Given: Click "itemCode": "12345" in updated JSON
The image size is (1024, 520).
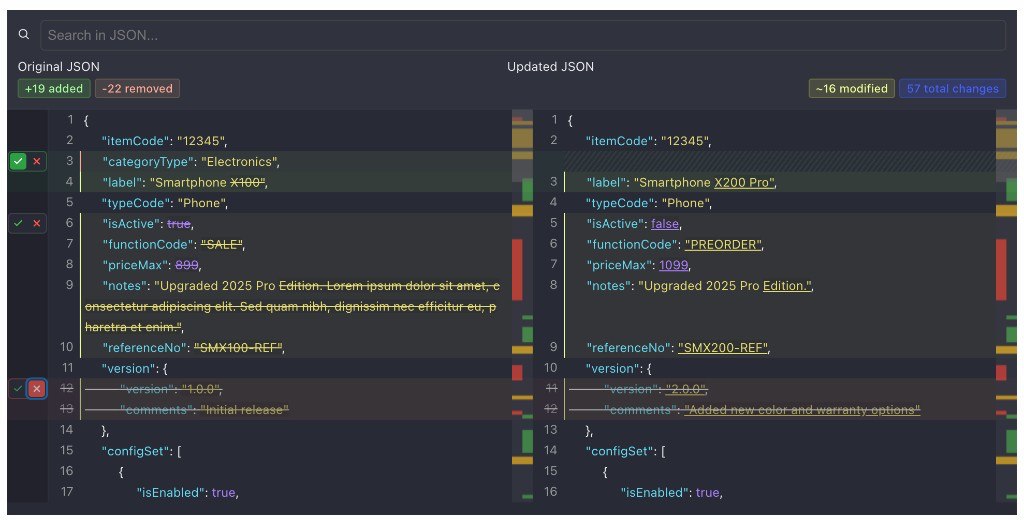Looking at the screenshot, I should pyautogui.click(x=648, y=141).
